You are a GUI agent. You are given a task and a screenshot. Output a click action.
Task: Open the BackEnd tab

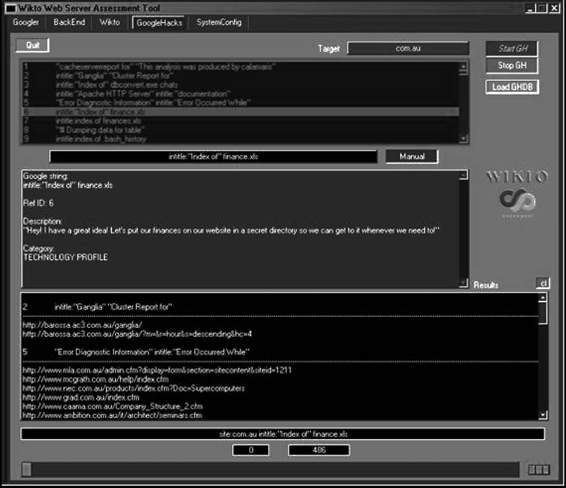[x=69, y=22]
